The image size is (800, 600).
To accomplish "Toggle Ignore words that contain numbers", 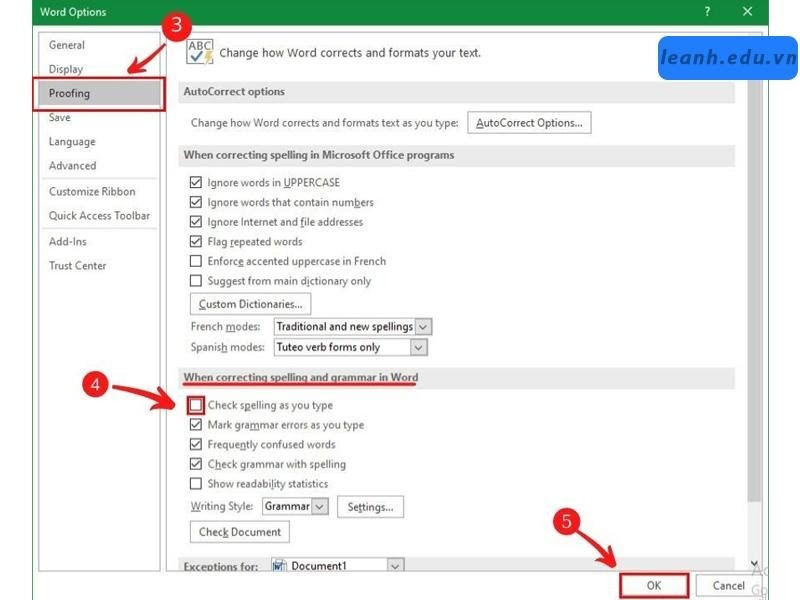I will coord(195,202).
